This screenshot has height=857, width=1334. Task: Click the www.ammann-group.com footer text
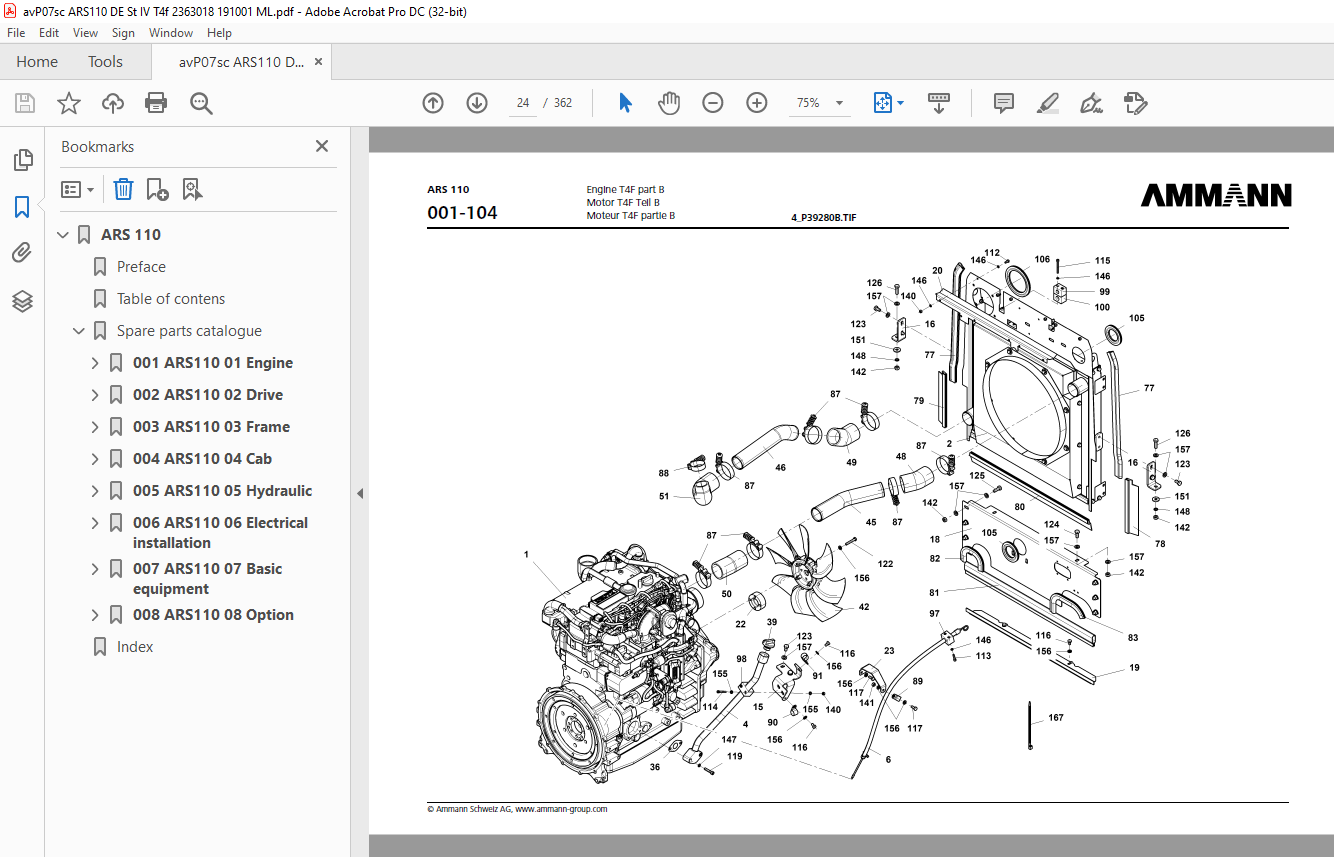(x=561, y=809)
